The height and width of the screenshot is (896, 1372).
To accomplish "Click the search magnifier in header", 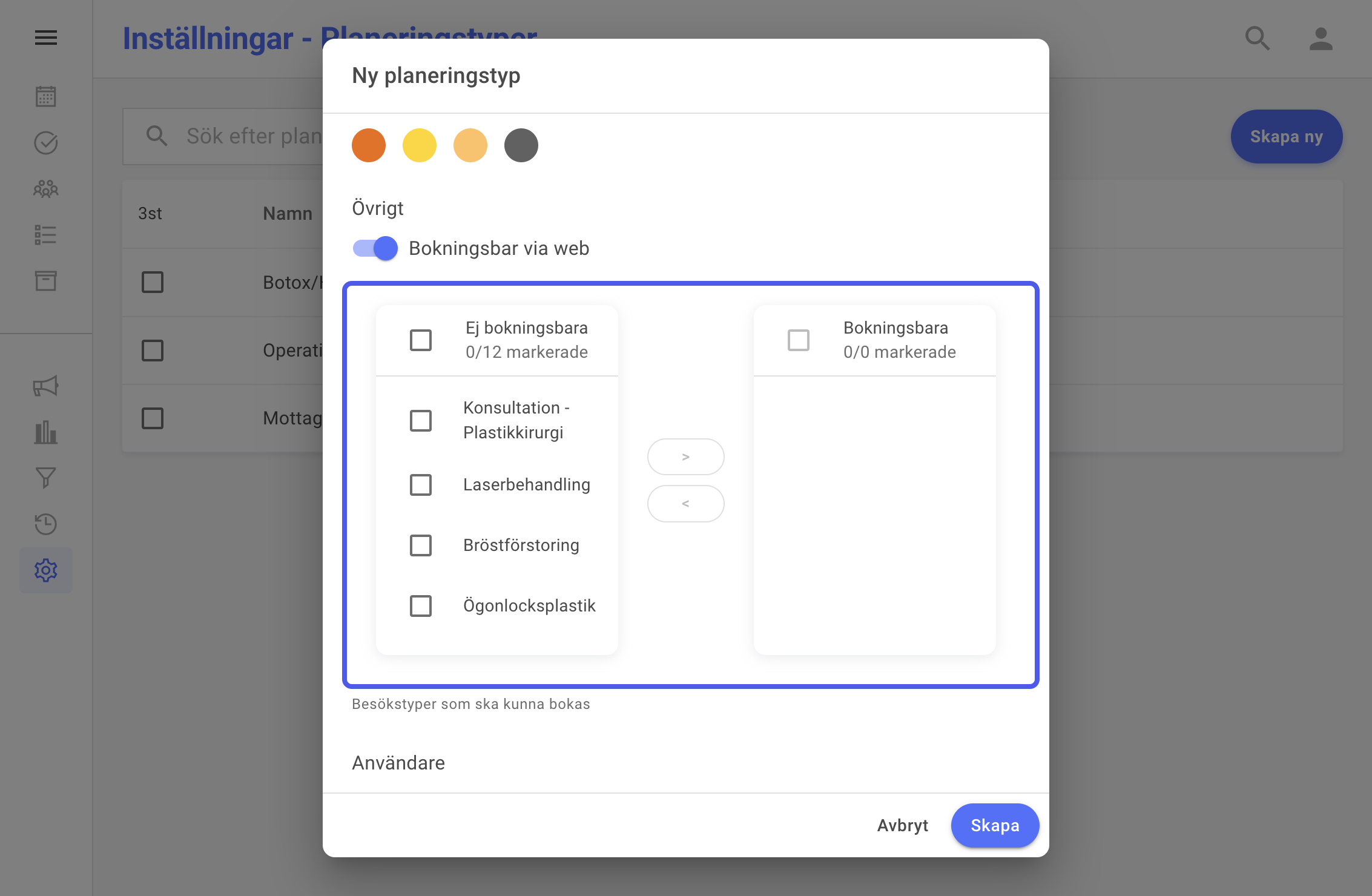I will coord(1258,39).
